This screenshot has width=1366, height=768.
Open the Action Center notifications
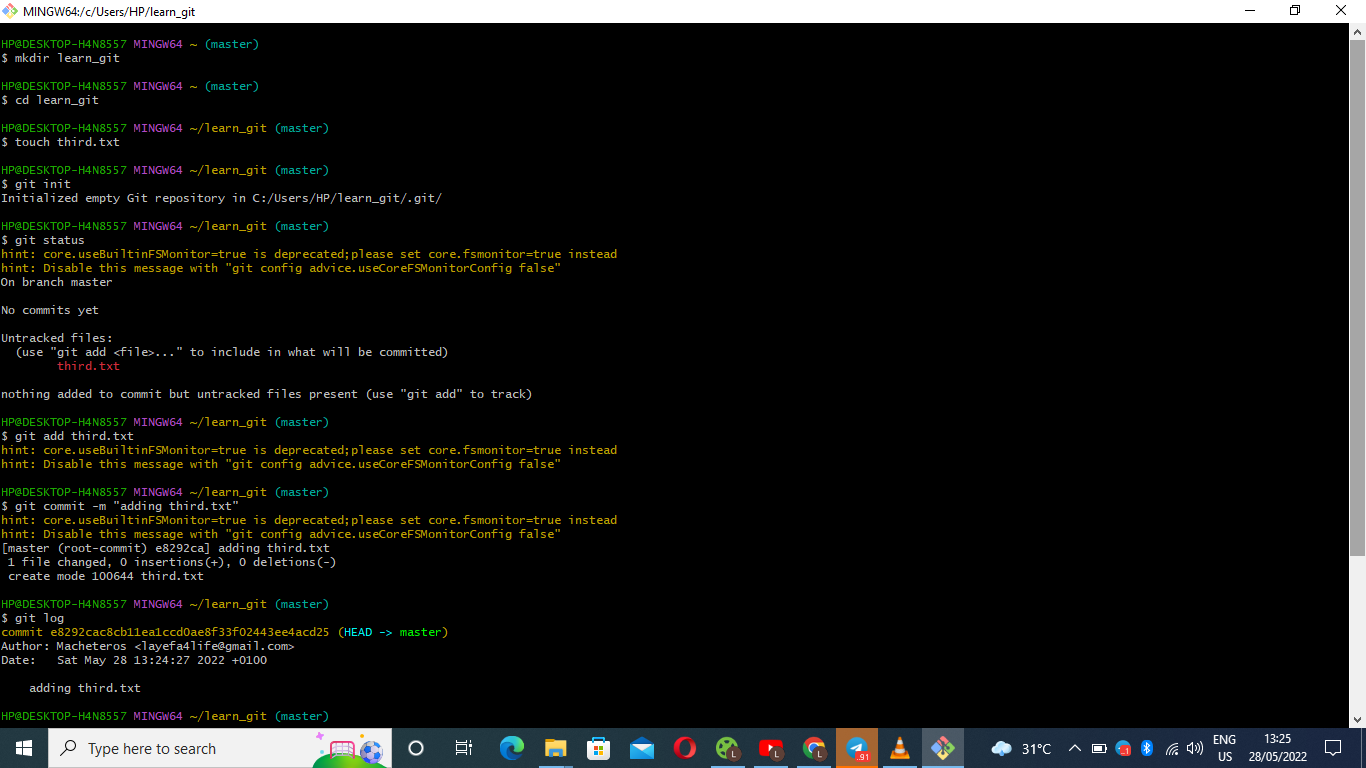[1333, 748]
